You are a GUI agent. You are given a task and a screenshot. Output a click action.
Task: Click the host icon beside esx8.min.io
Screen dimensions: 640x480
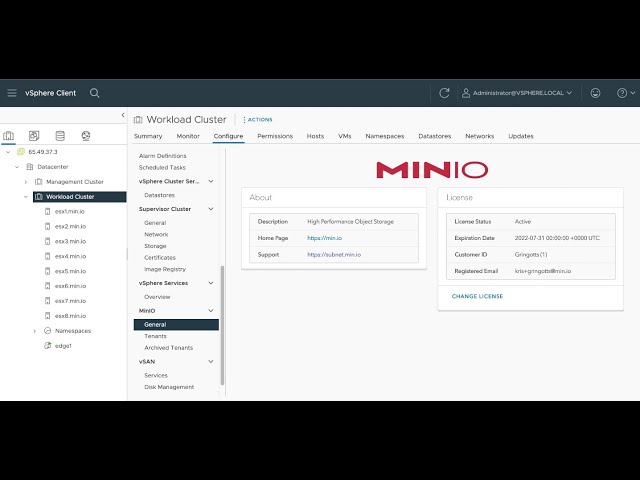(x=47, y=316)
